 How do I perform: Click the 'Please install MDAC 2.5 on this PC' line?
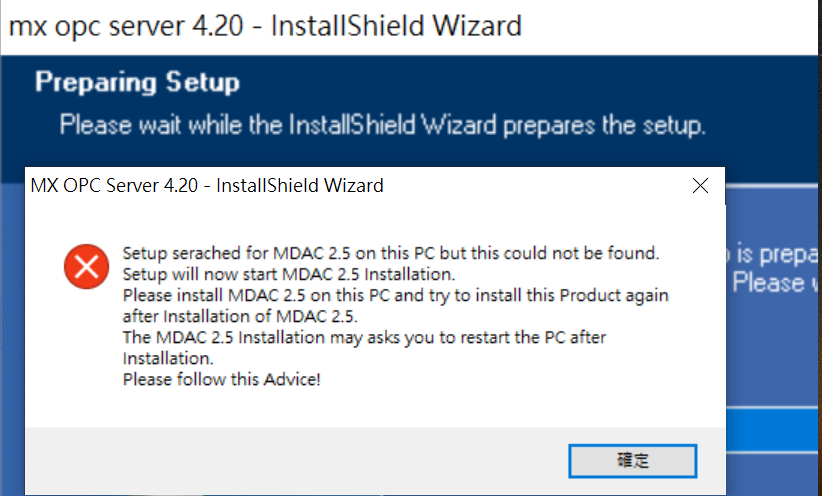click(395, 296)
